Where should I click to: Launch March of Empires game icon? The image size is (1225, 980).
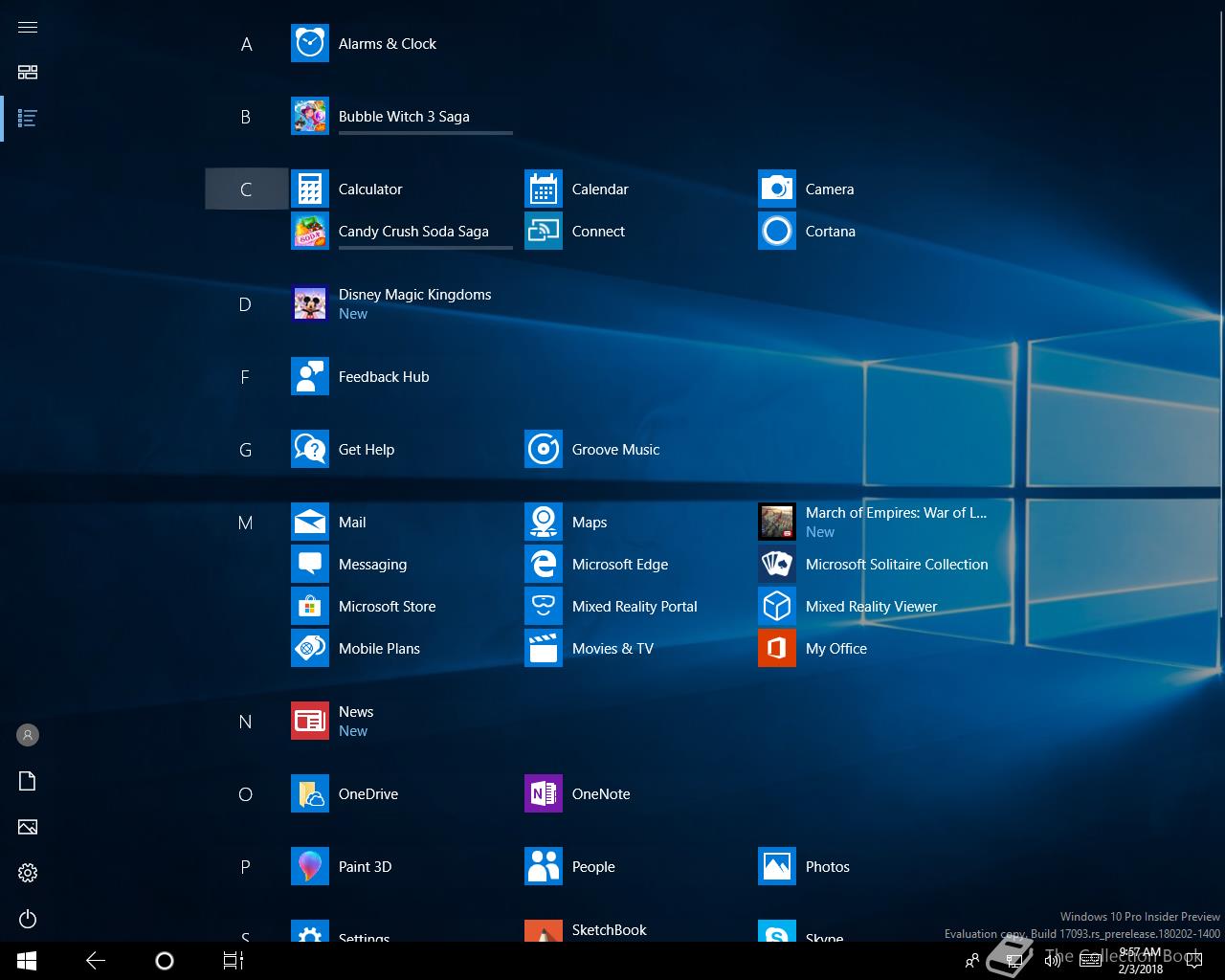coord(776,523)
